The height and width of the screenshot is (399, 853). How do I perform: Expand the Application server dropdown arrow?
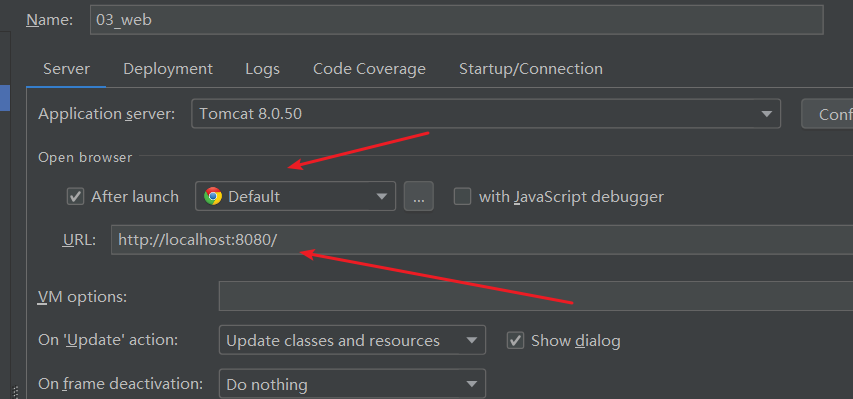[767, 114]
